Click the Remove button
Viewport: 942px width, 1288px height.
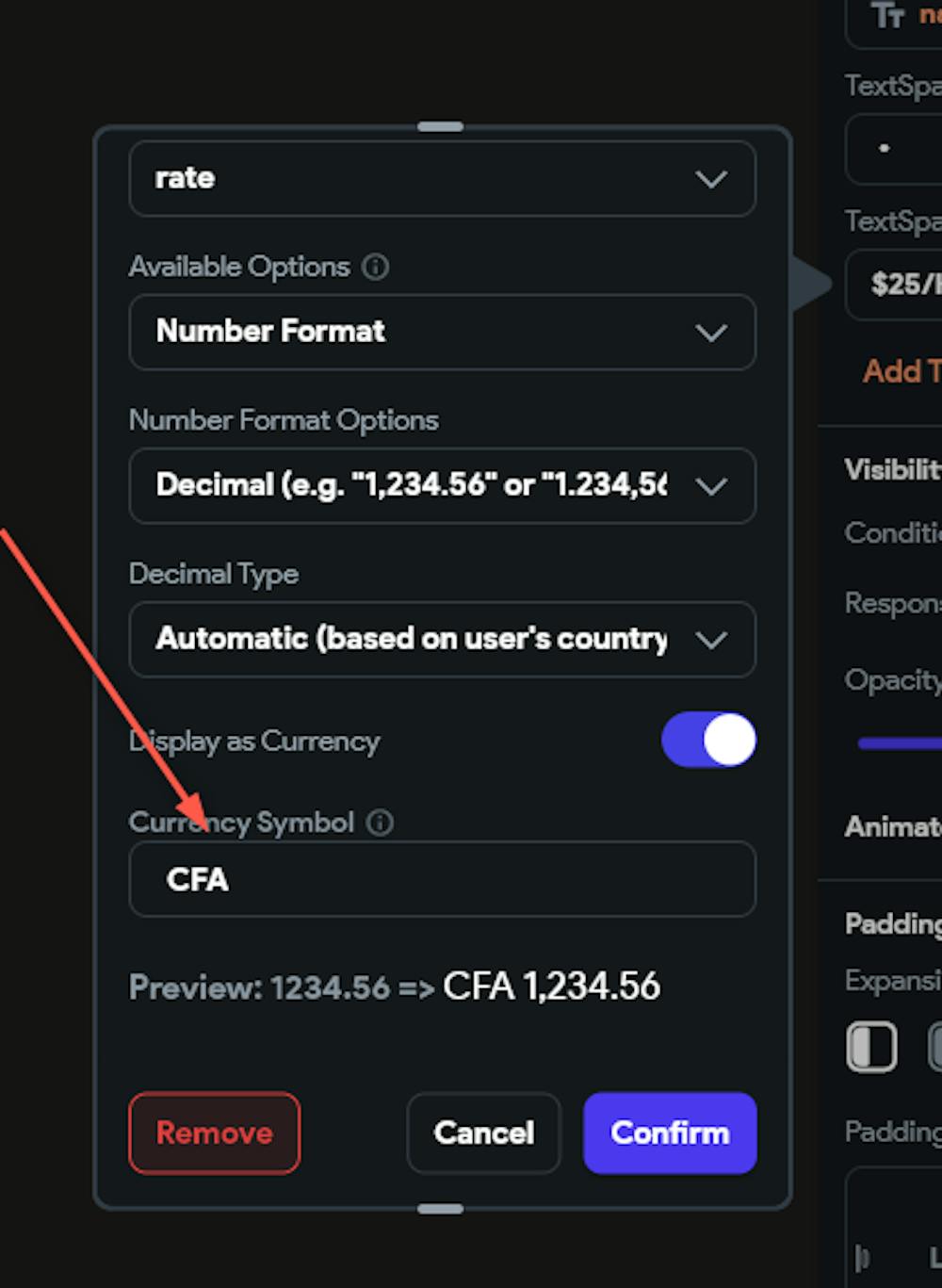[x=214, y=1133]
